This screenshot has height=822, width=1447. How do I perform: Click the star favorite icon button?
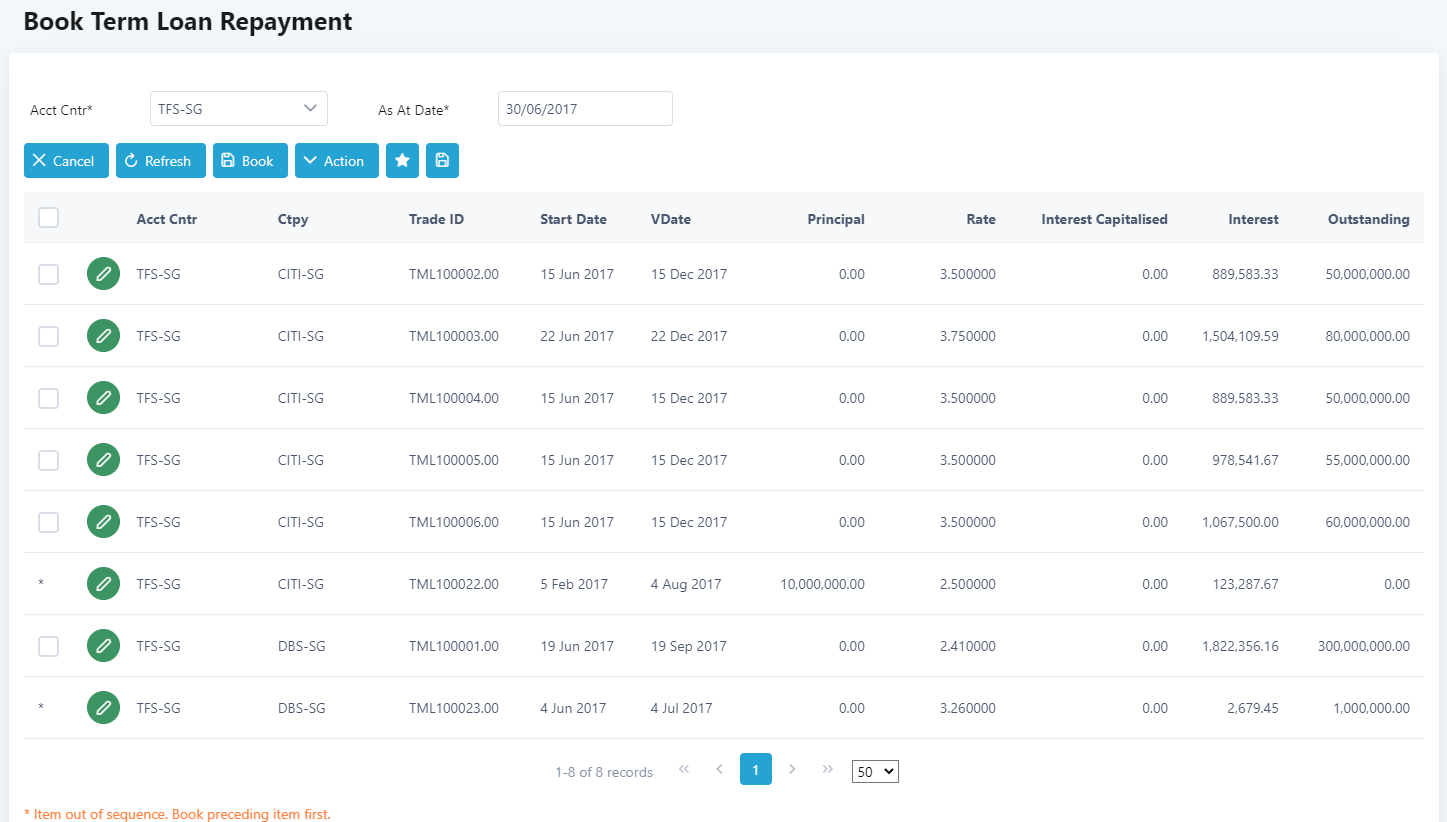[x=402, y=161]
